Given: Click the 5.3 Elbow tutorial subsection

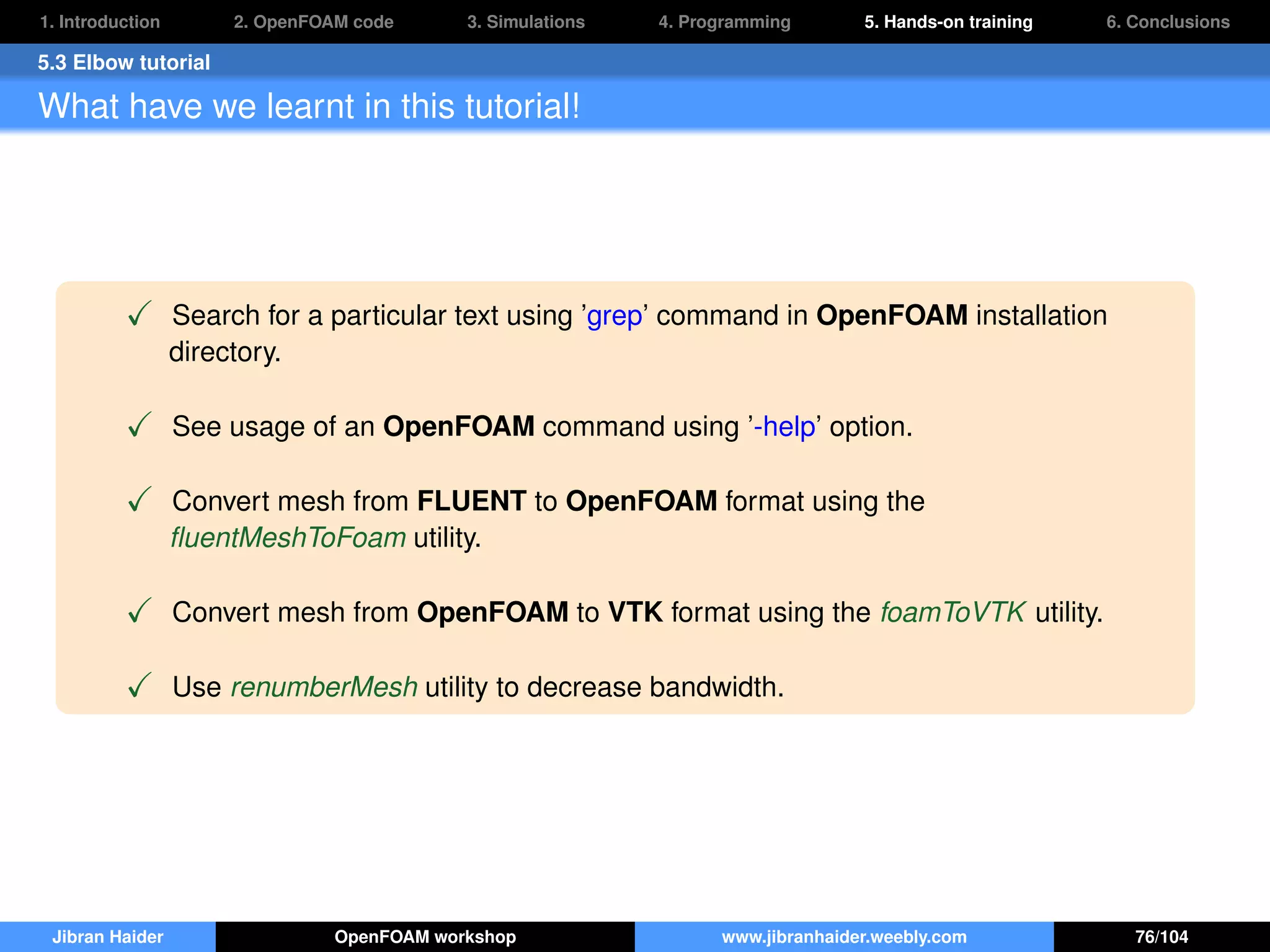Looking at the screenshot, I should [123, 62].
